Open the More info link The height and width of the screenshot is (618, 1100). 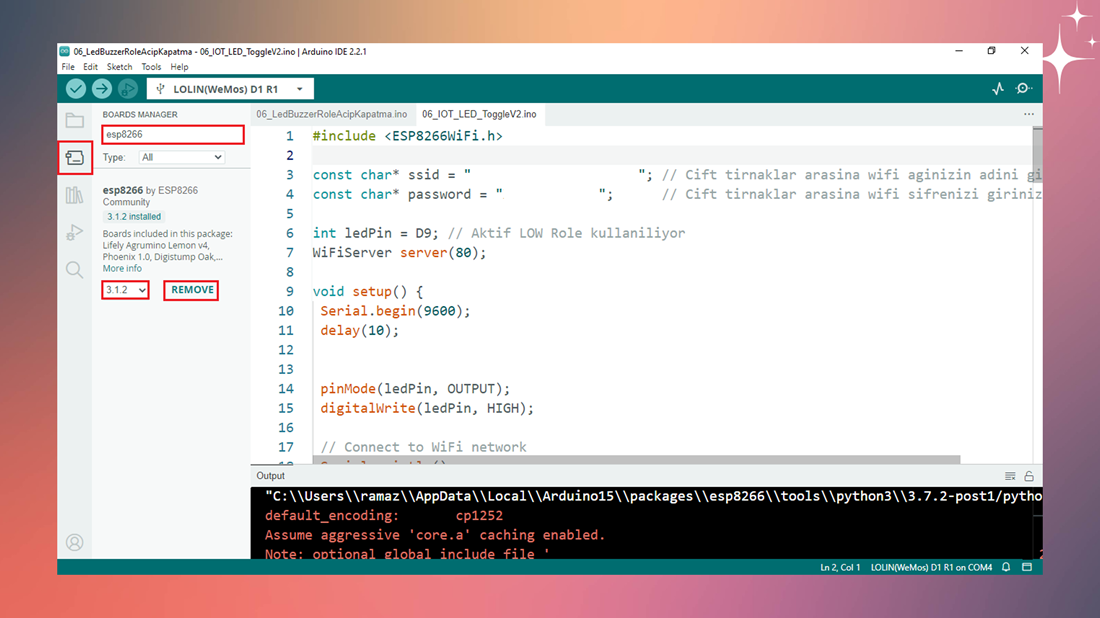pos(122,269)
